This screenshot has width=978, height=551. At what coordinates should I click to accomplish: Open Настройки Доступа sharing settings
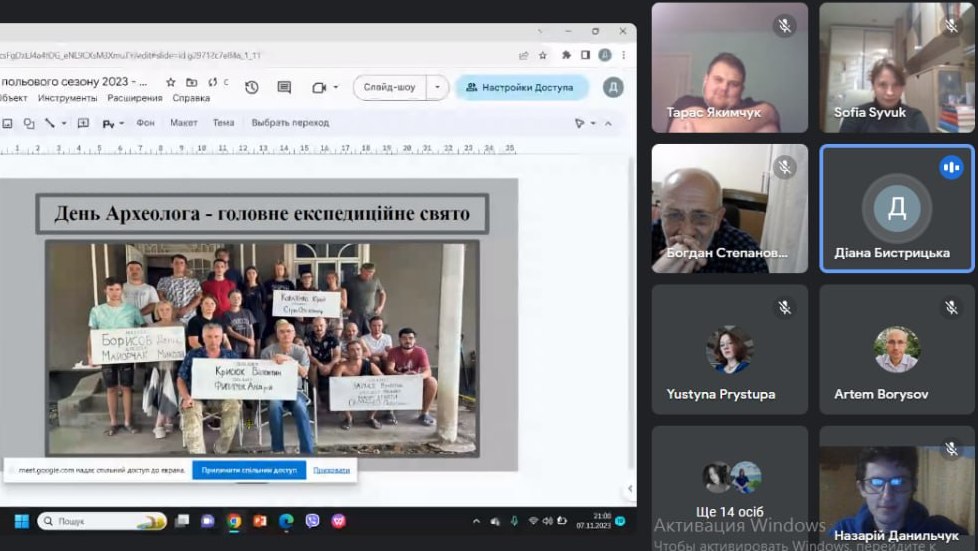click(x=521, y=87)
